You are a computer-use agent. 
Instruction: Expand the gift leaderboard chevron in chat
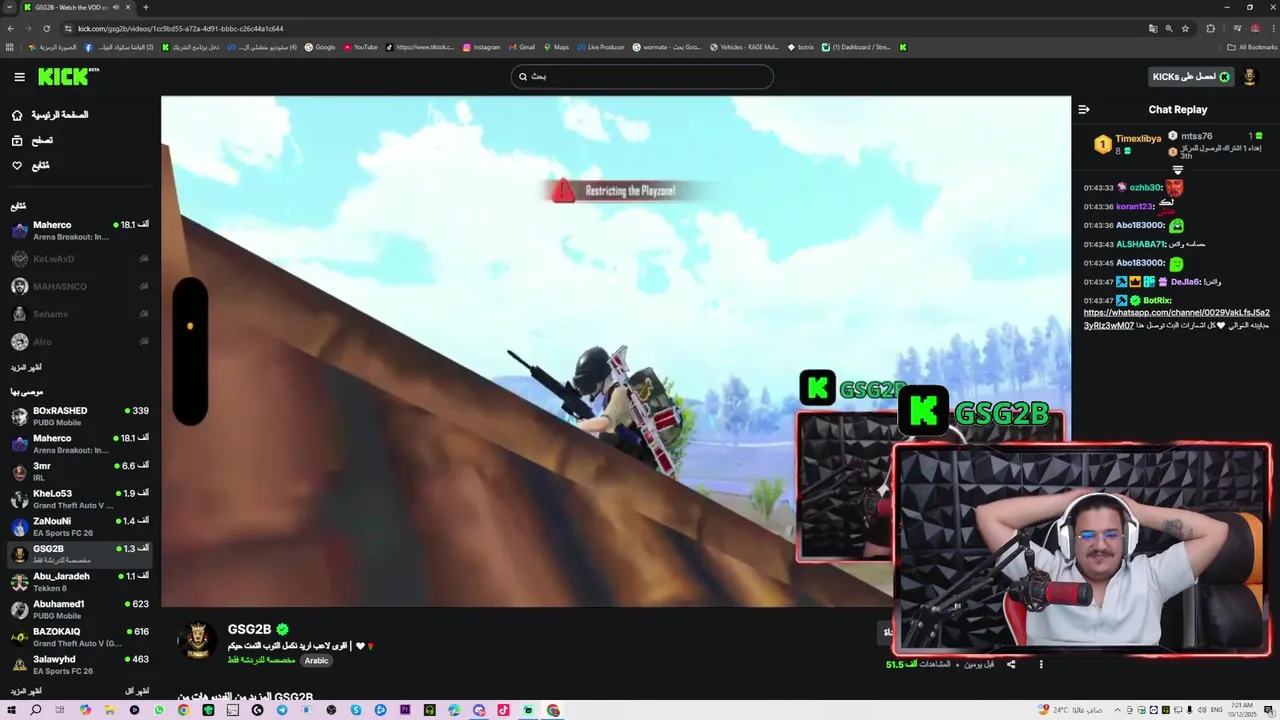[1177, 171]
